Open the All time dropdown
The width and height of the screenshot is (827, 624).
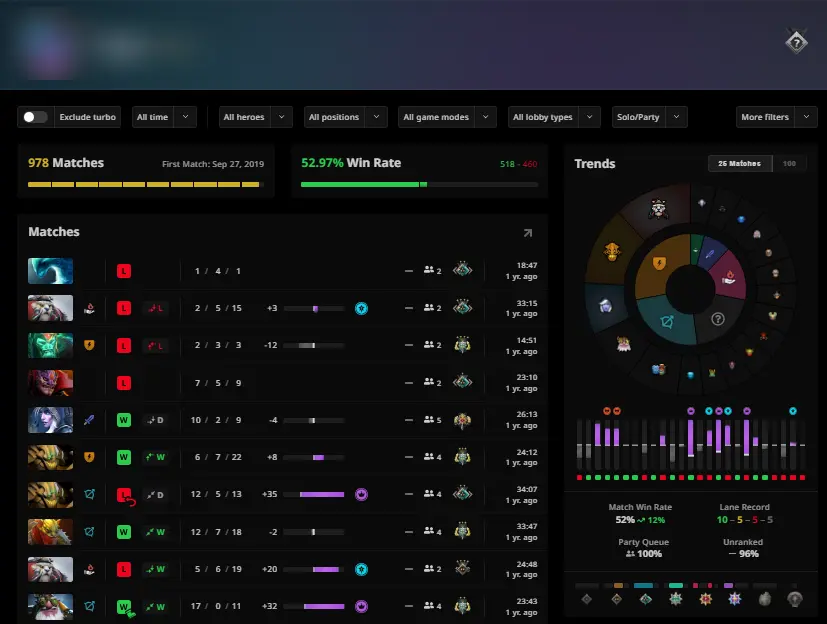164,117
